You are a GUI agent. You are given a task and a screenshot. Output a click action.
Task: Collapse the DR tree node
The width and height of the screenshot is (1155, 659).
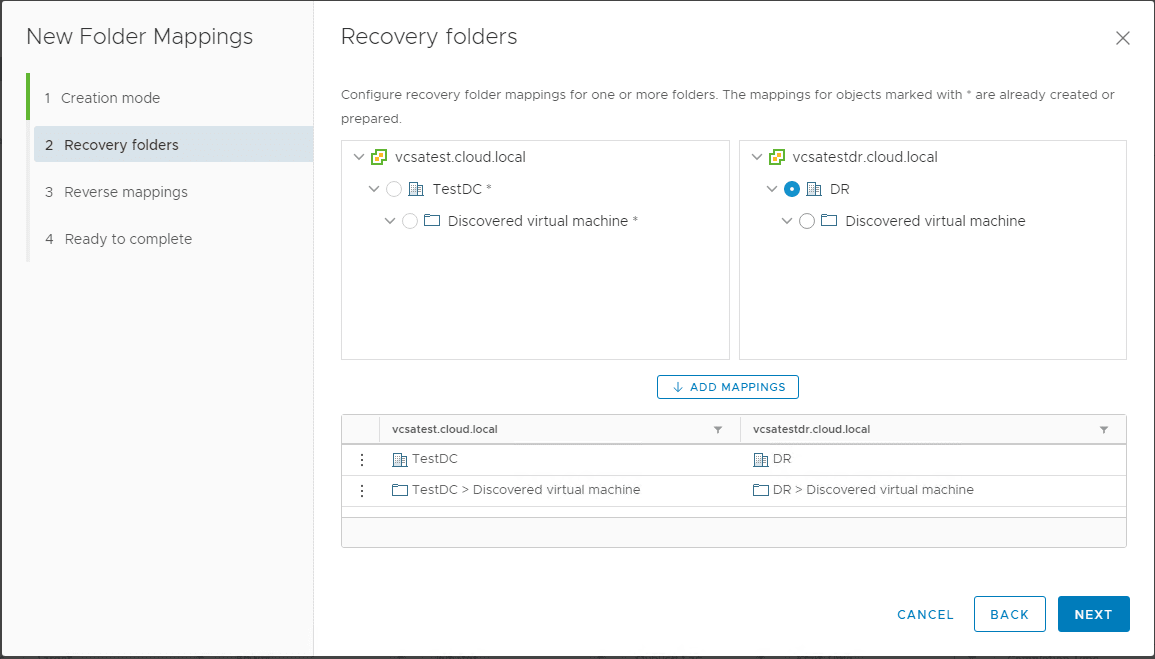click(772, 189)
